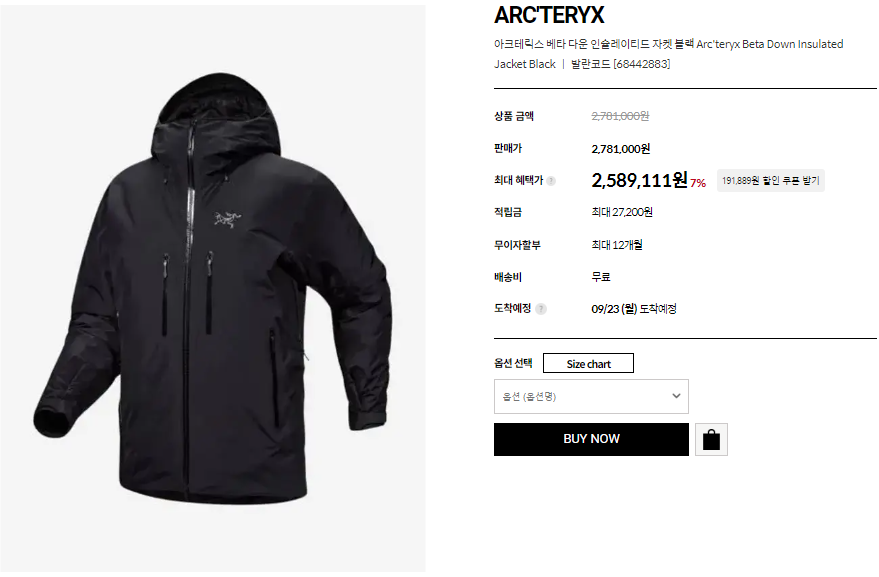This screenshot has height=577, width=879.
Task: Click the 옵션 선택 label
Action: (x=513, y=363)
